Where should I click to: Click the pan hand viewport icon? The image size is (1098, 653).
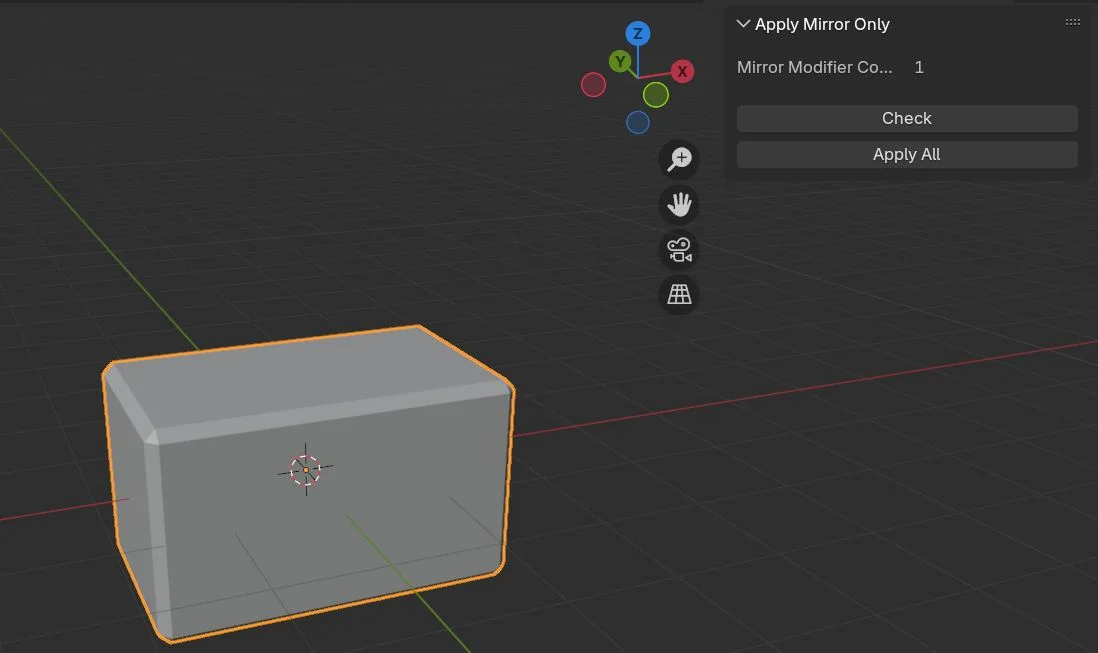(x=680, y=205)
